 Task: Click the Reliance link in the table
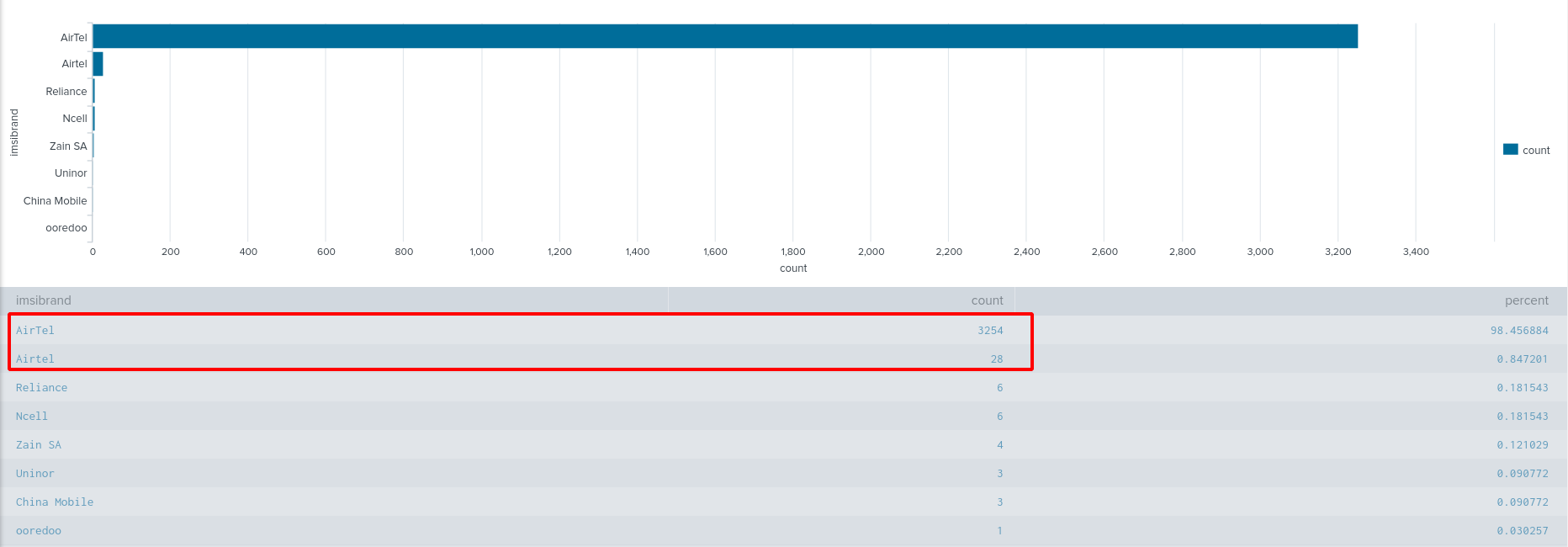point(42,388)
